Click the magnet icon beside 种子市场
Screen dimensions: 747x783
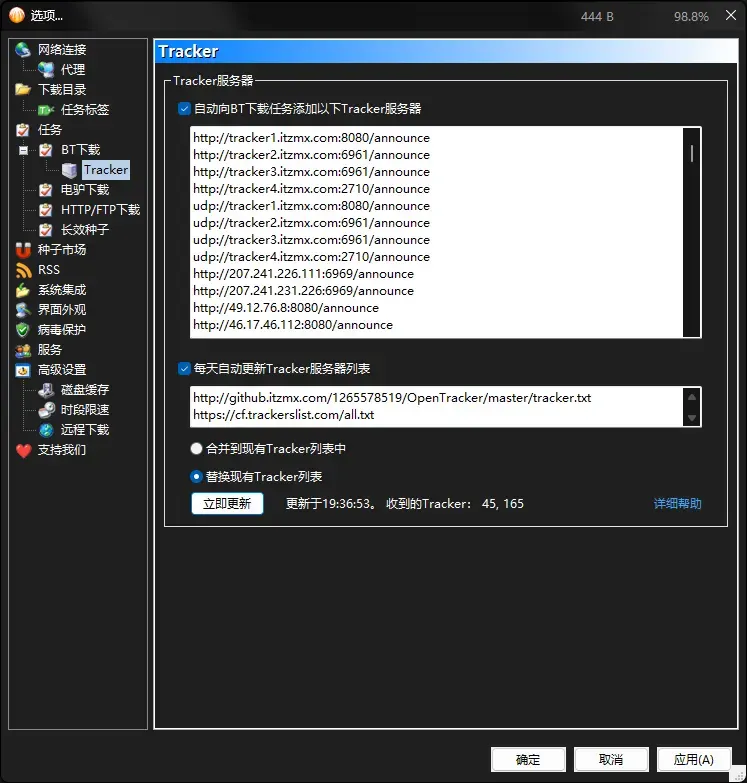point(23,250)
